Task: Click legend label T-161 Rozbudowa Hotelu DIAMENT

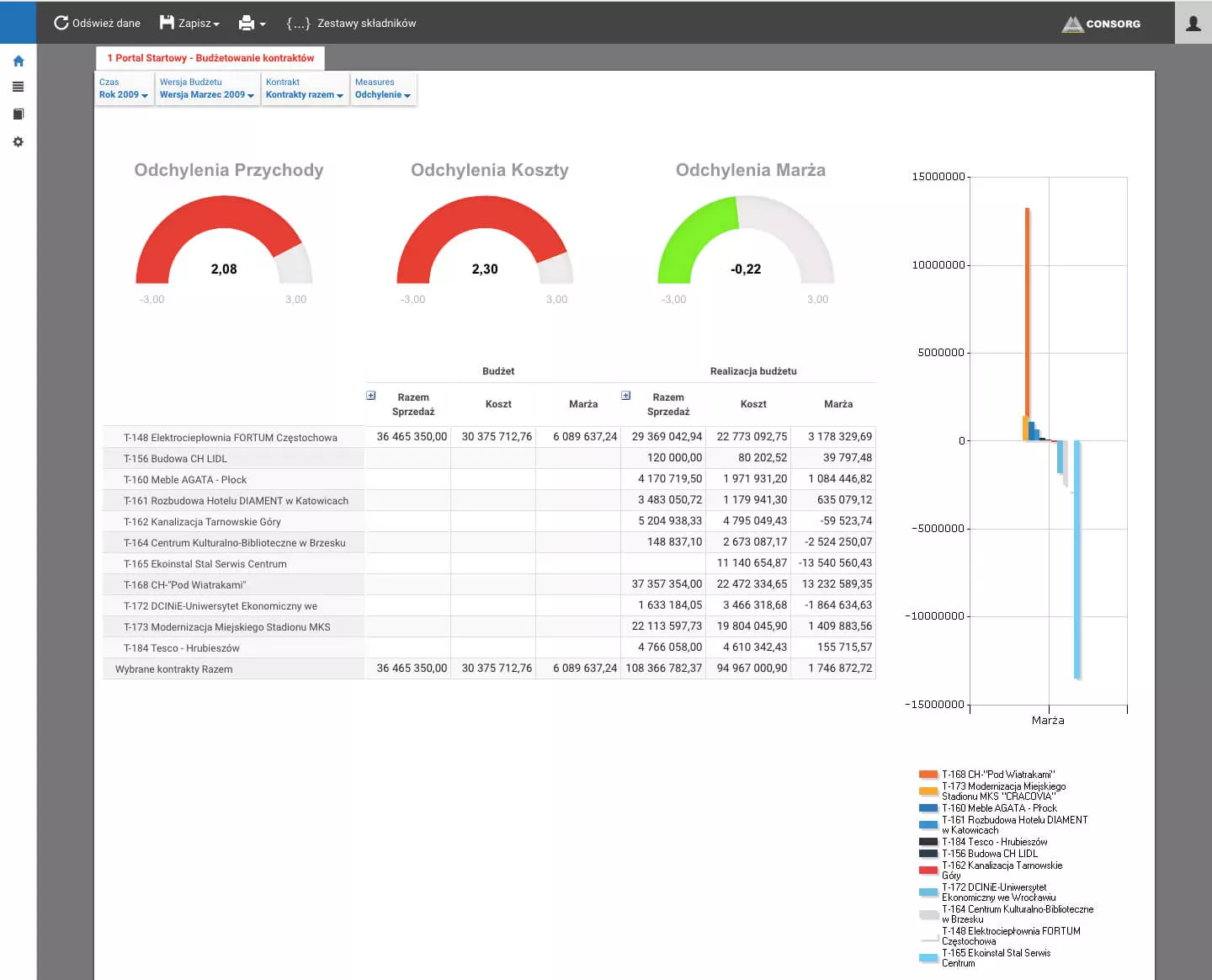Action: pos(1014,825)
